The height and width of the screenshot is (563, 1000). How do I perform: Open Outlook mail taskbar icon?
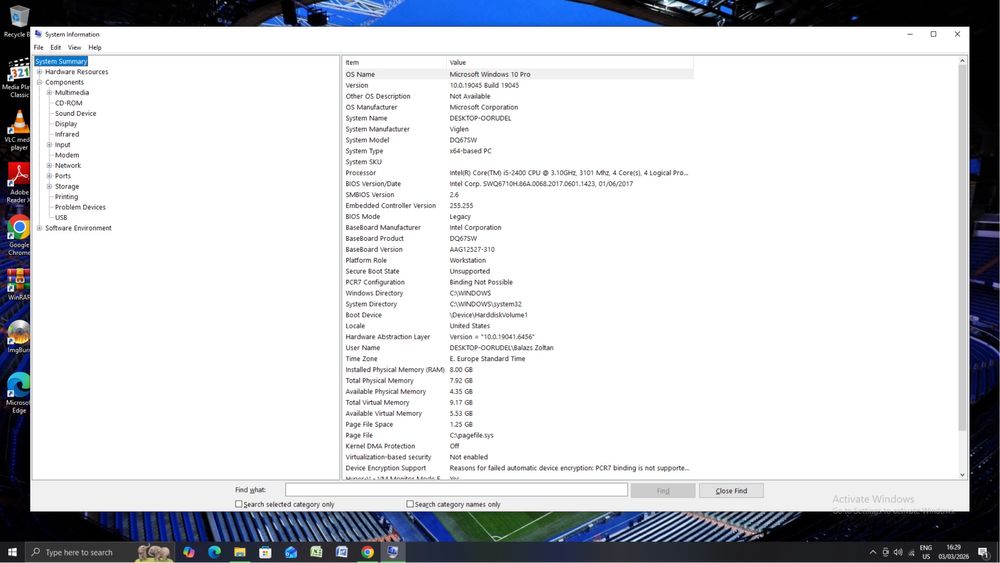[291, 552]
